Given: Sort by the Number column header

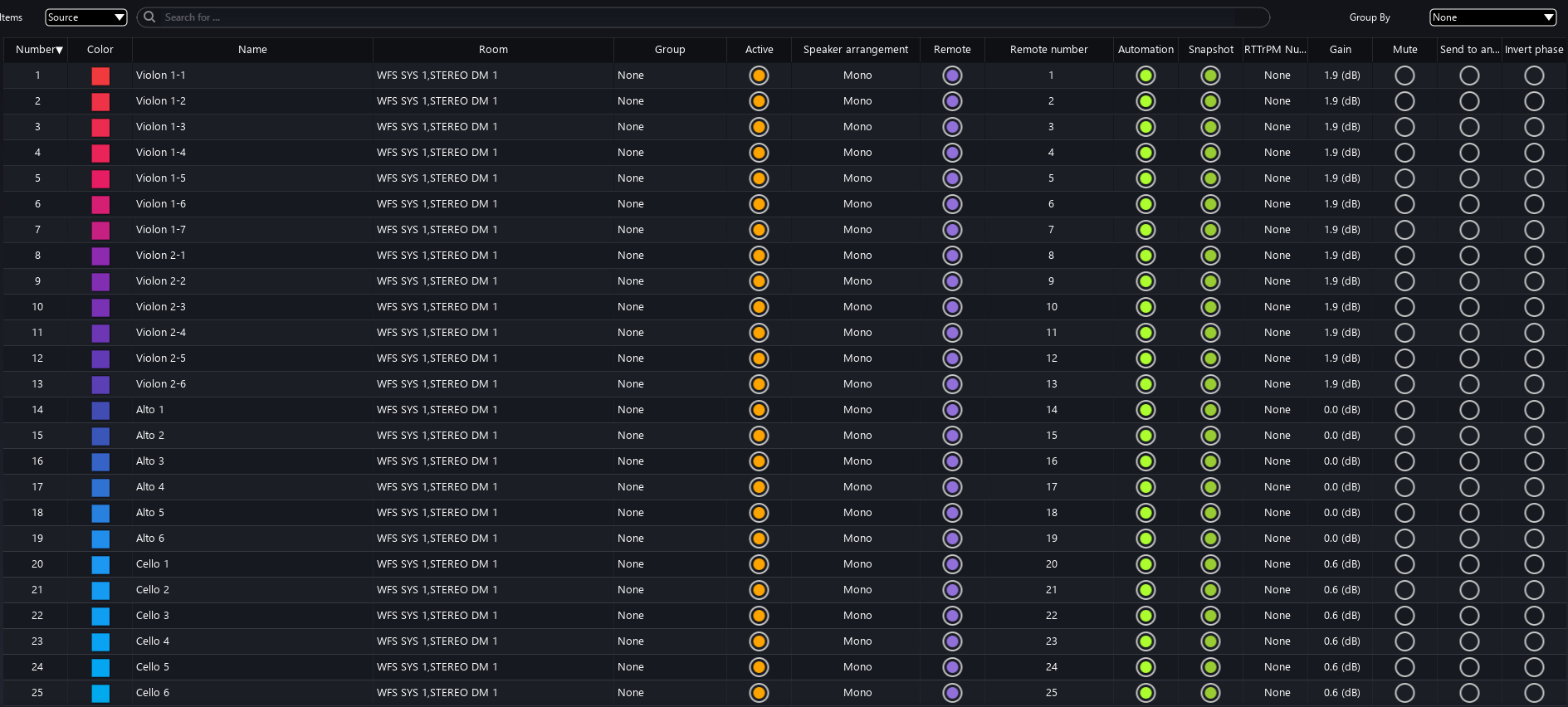Looking at the screenshot, I should (x=38, y=50).
